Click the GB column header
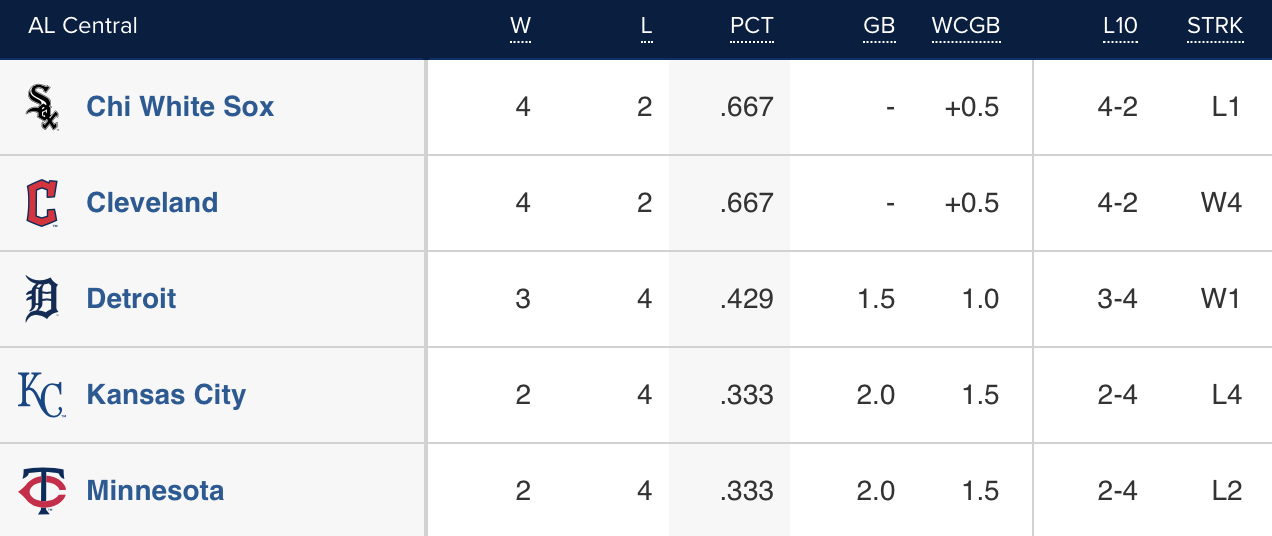The image size is (1272, 536). click(879, 26)
